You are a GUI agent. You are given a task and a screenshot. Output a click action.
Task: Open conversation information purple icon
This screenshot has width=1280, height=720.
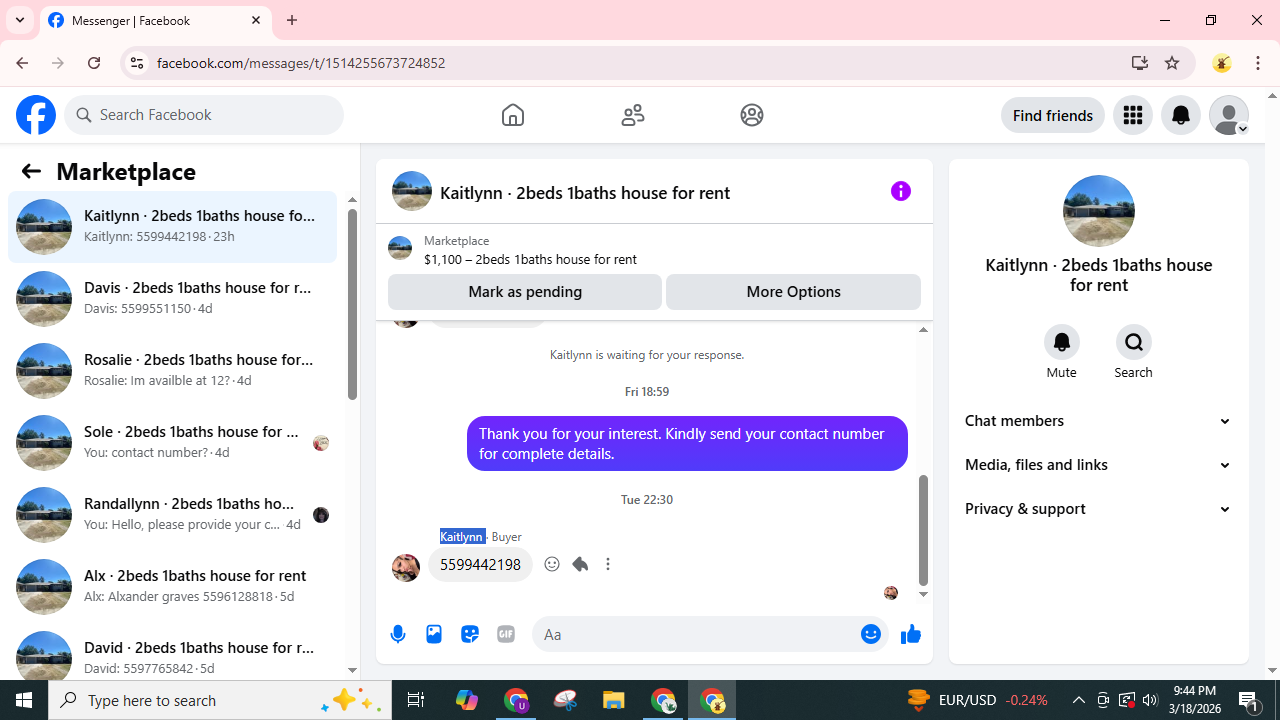[901, 191]
